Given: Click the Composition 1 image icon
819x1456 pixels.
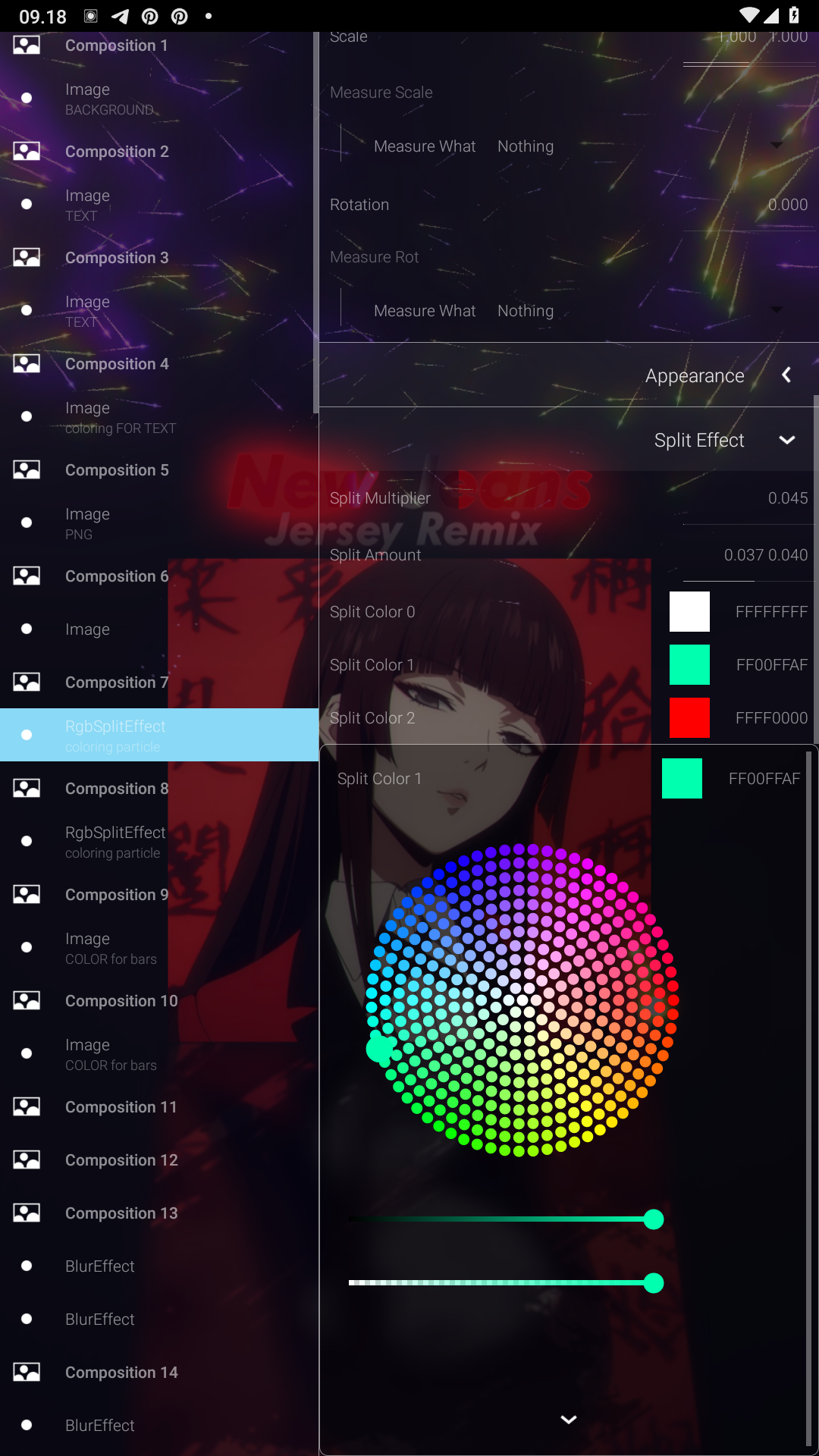Looking at the screenshot, I should click(x=27, y=45).
